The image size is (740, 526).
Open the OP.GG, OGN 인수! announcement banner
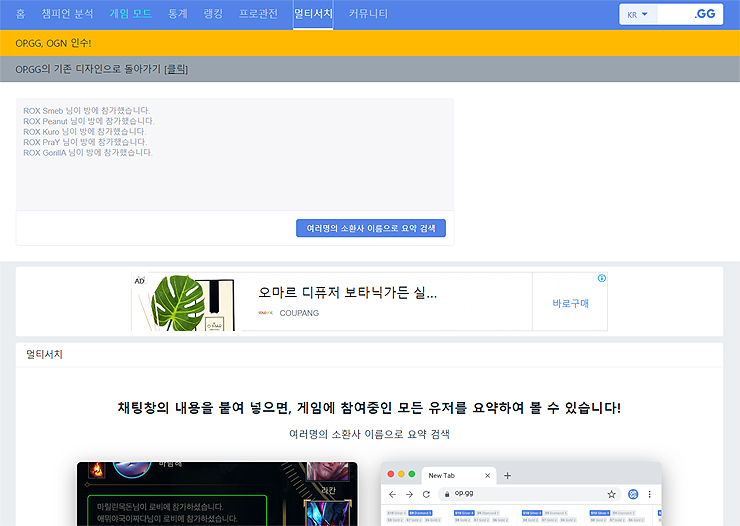click(53, 43)
